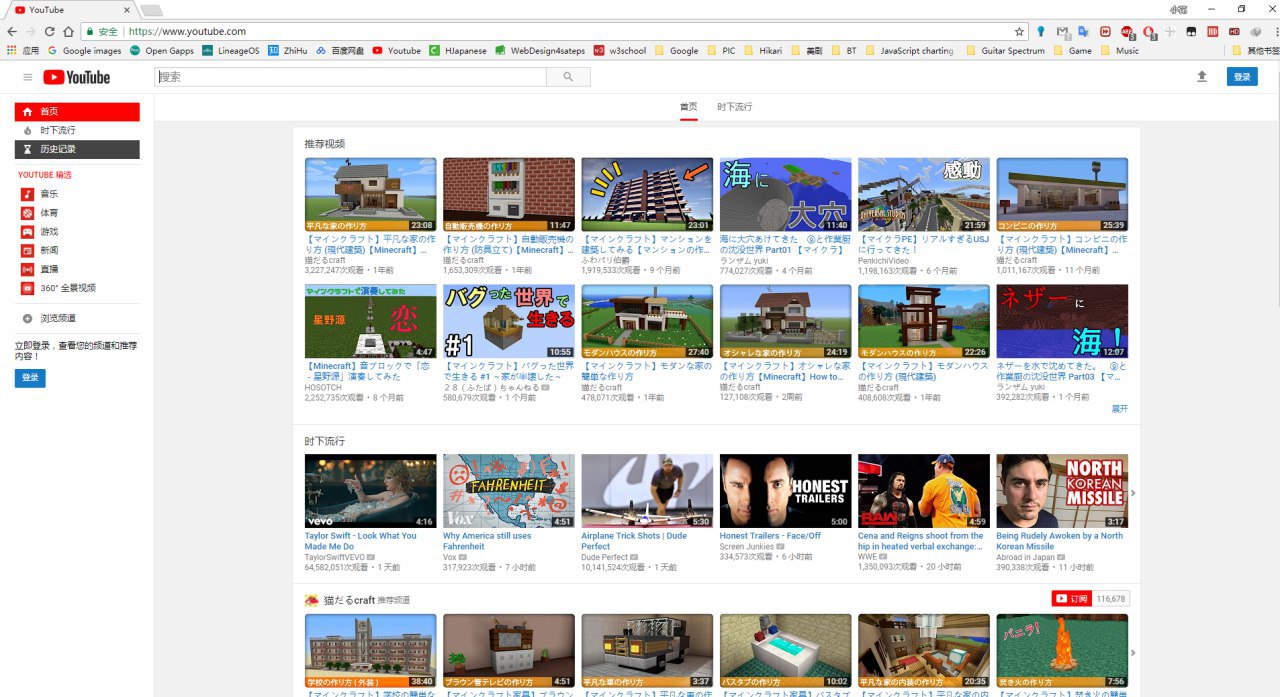Screen dimensions: 1280x697
Task: Open Taylor Swift video thumbnail
Action: [x=370, y=491]
